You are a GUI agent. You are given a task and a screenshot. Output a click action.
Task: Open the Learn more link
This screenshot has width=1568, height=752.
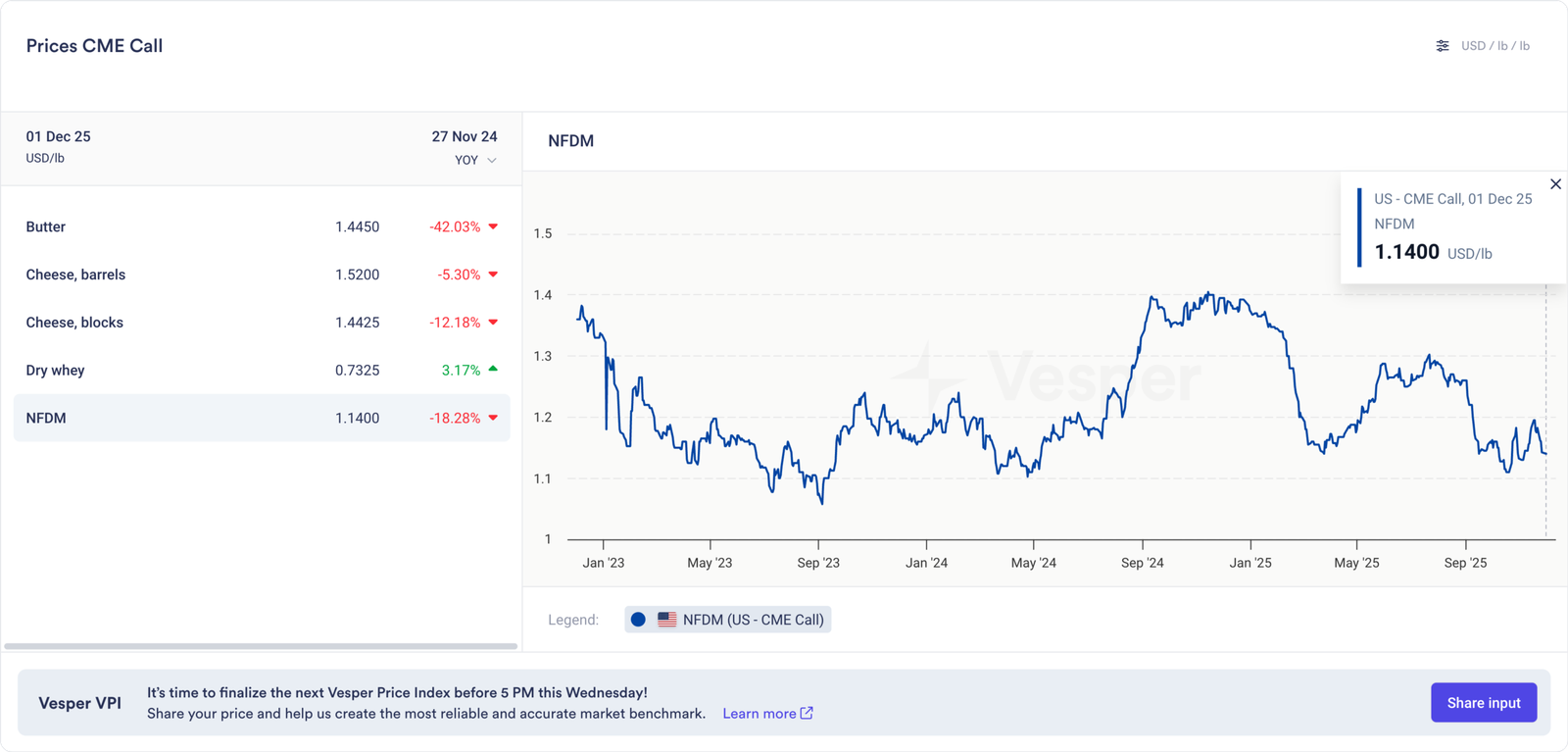pyautogui.click(x=759, y=713)
